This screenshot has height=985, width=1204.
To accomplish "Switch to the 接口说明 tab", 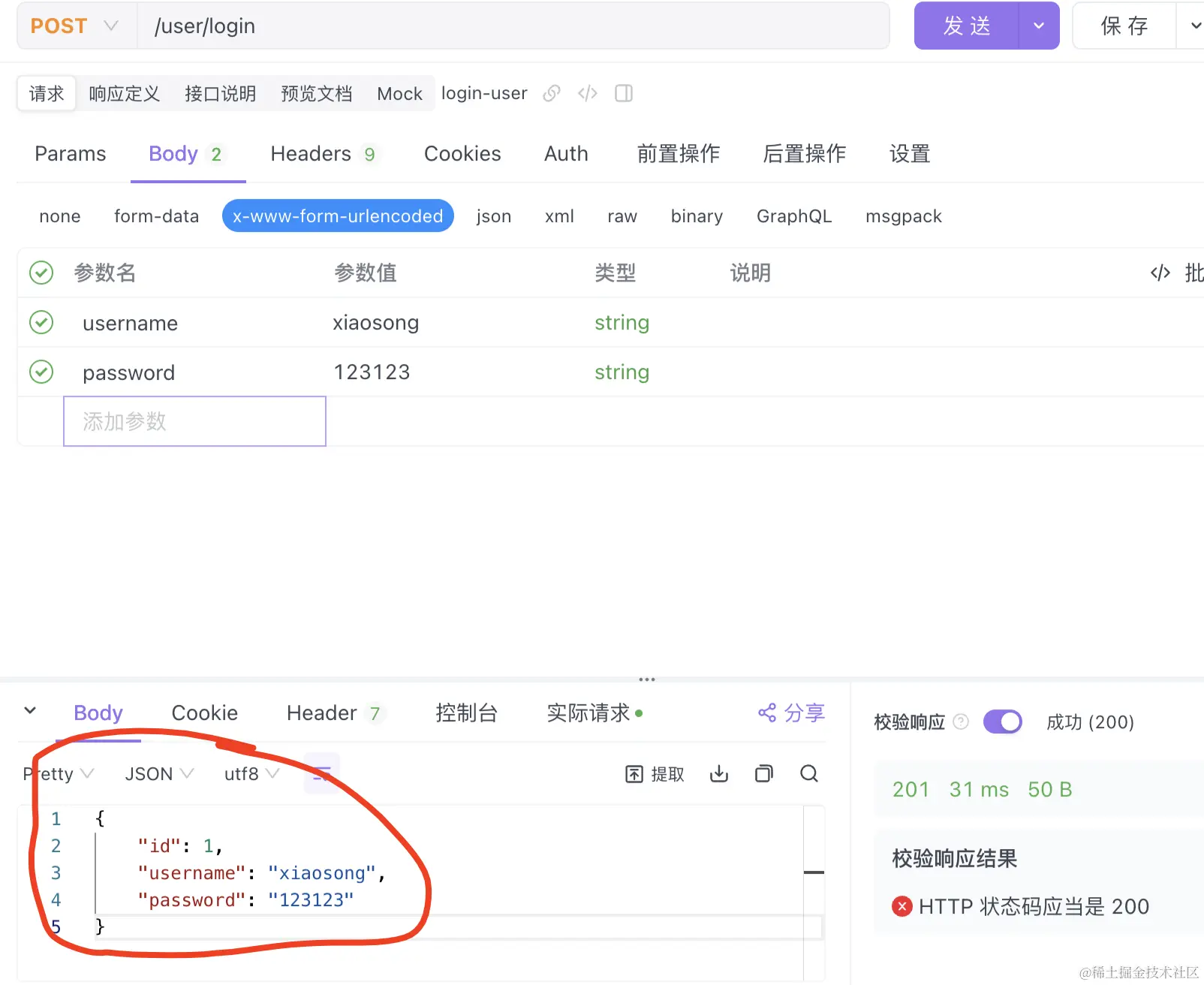I will [x=221, y=94].
